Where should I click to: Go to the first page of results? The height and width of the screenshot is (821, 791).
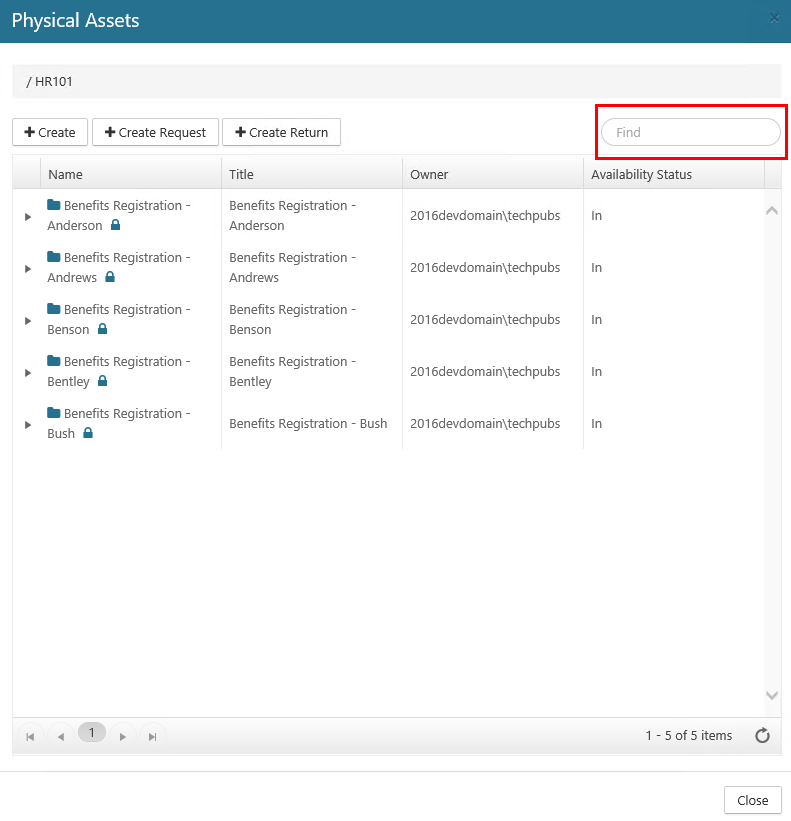(30, 736)
